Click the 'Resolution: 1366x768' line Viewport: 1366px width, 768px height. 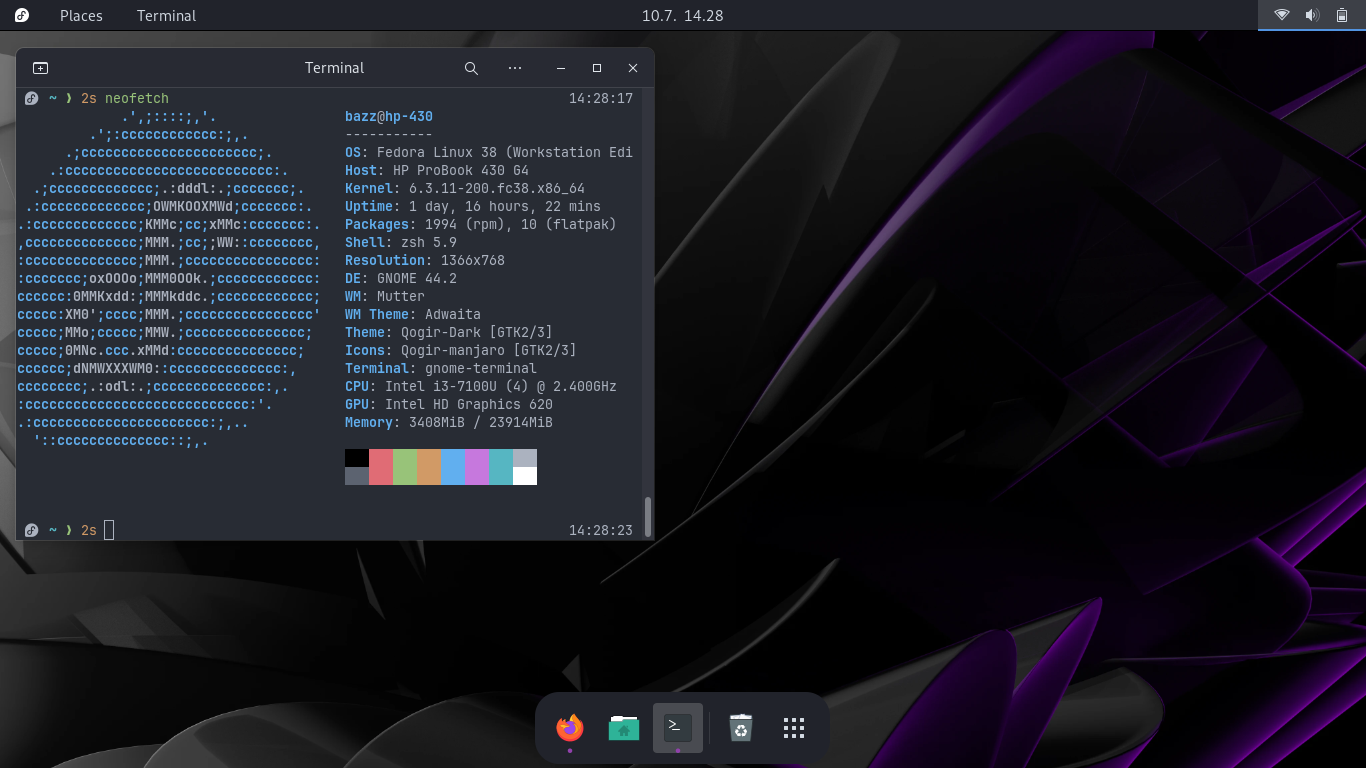[x=425, y=261]
